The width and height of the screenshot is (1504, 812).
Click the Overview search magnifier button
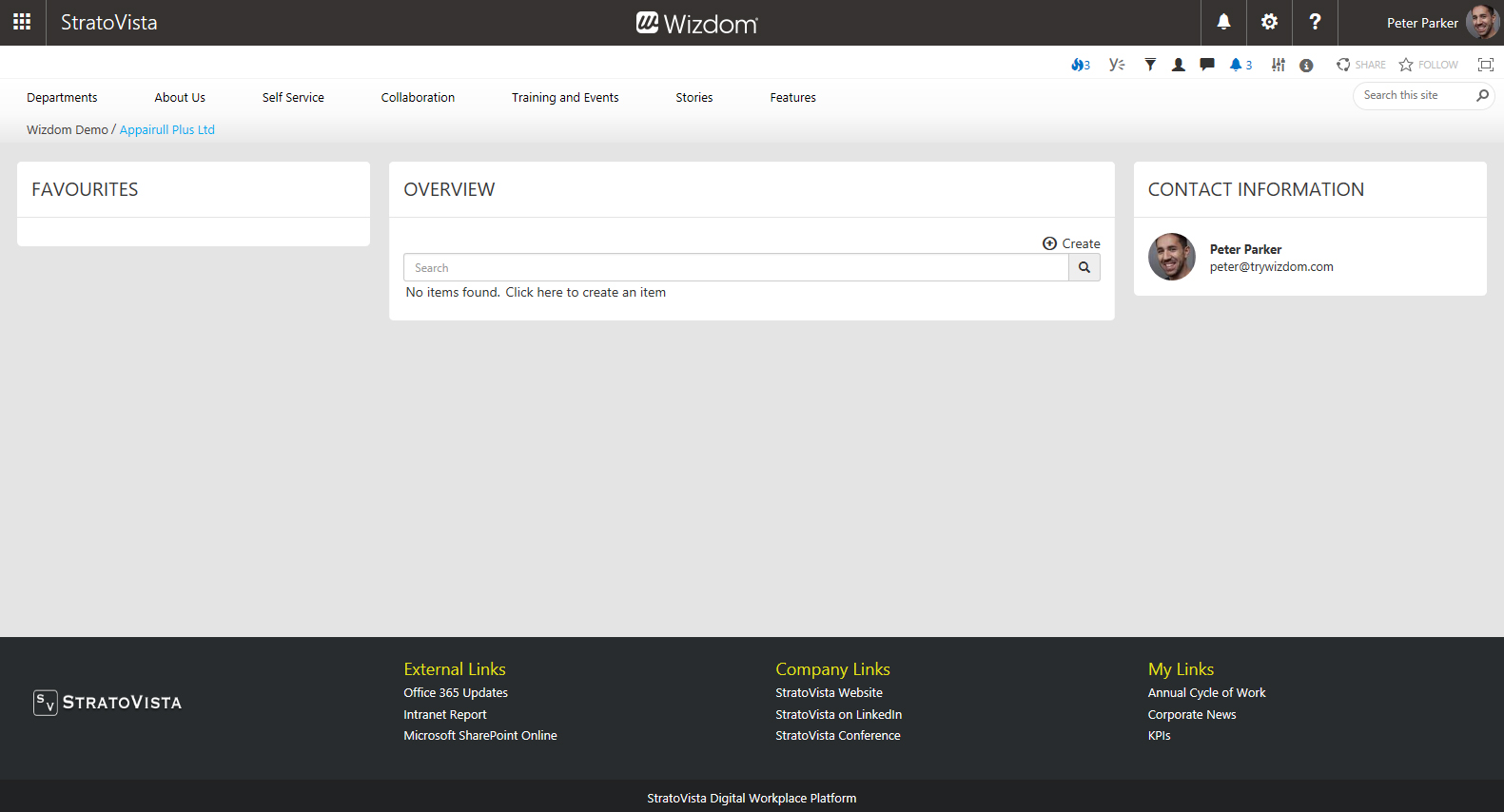pos(1084,267)
